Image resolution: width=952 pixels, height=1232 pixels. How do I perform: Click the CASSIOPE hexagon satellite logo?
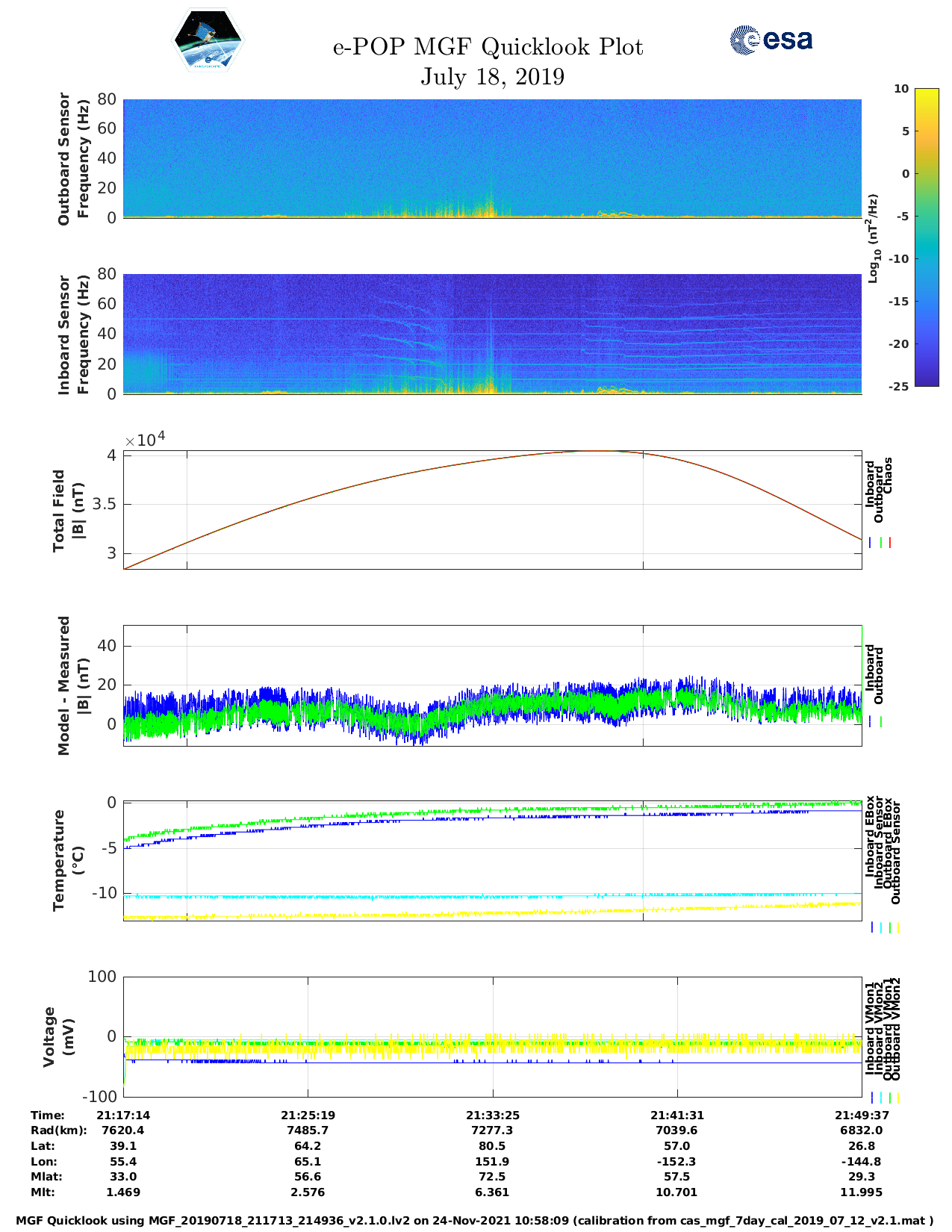click(x=208, y=41)
